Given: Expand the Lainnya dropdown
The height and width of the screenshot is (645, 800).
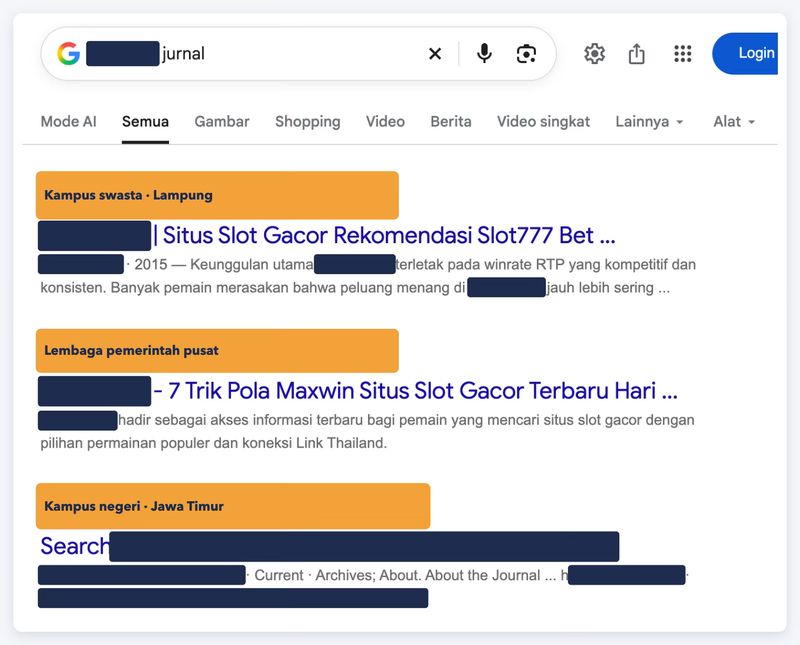Looking at the screenshot, I should coord(649,121).
